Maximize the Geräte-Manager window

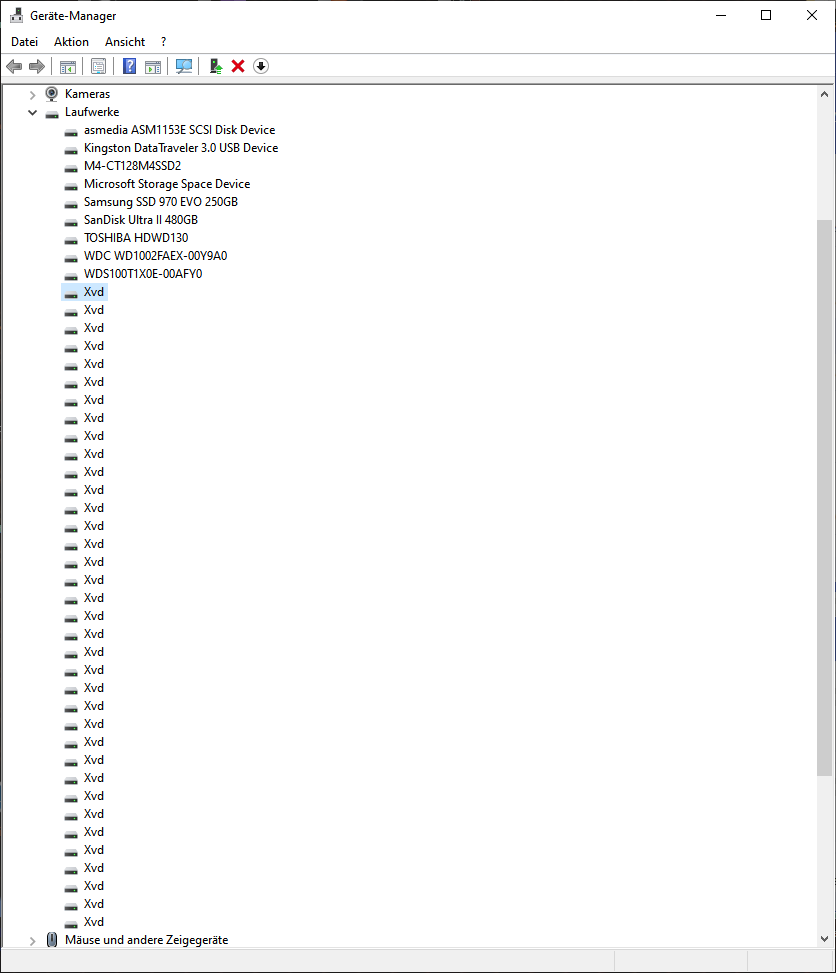(x=766, y=16)
